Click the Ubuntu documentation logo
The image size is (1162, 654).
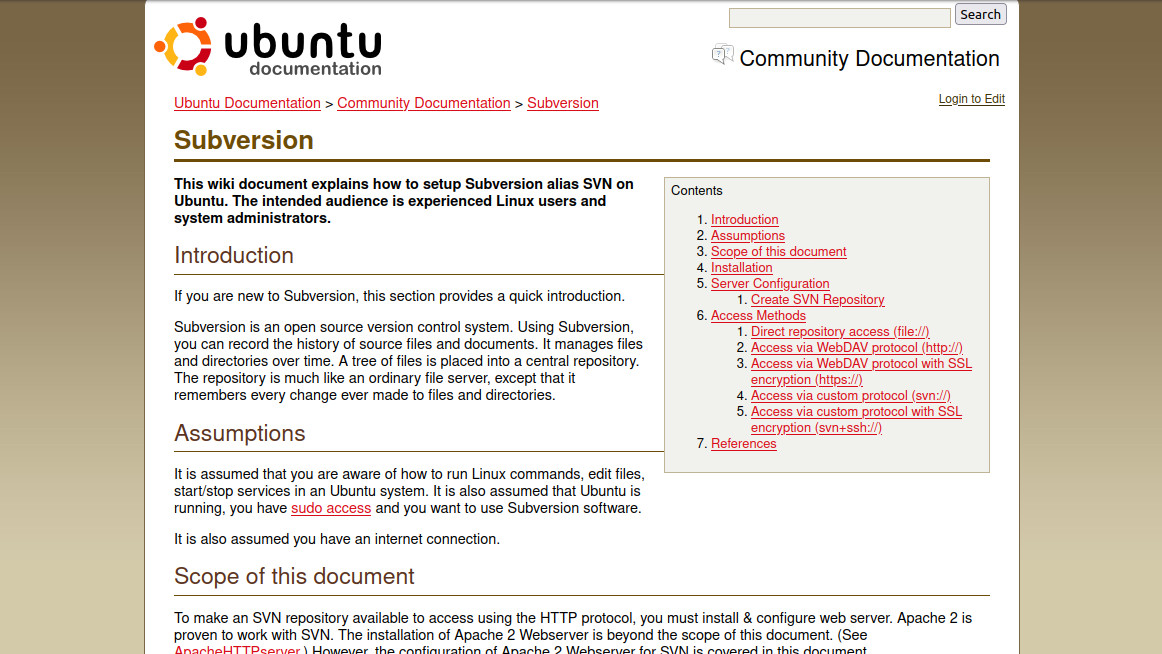point(268,47)
